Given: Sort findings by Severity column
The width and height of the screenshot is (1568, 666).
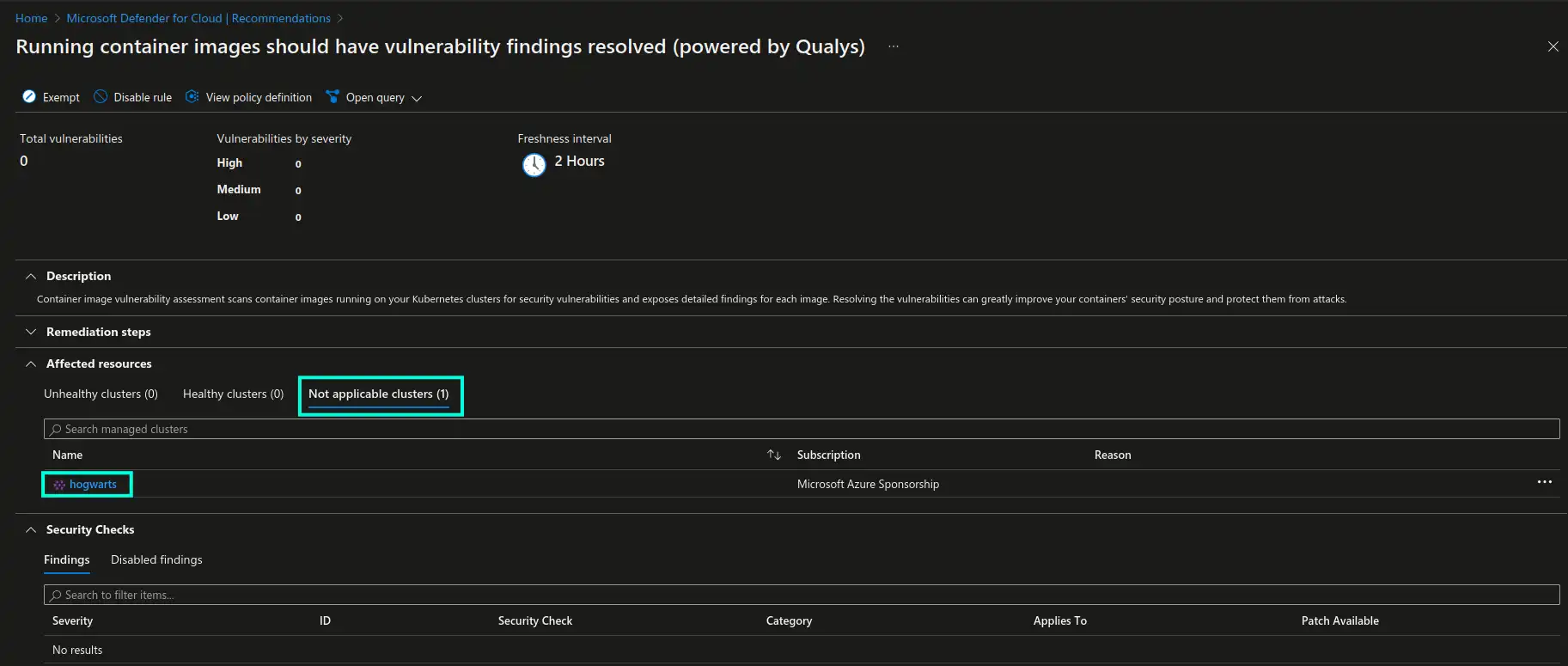Looking at the screenshot, I should [x=72, y=620].
